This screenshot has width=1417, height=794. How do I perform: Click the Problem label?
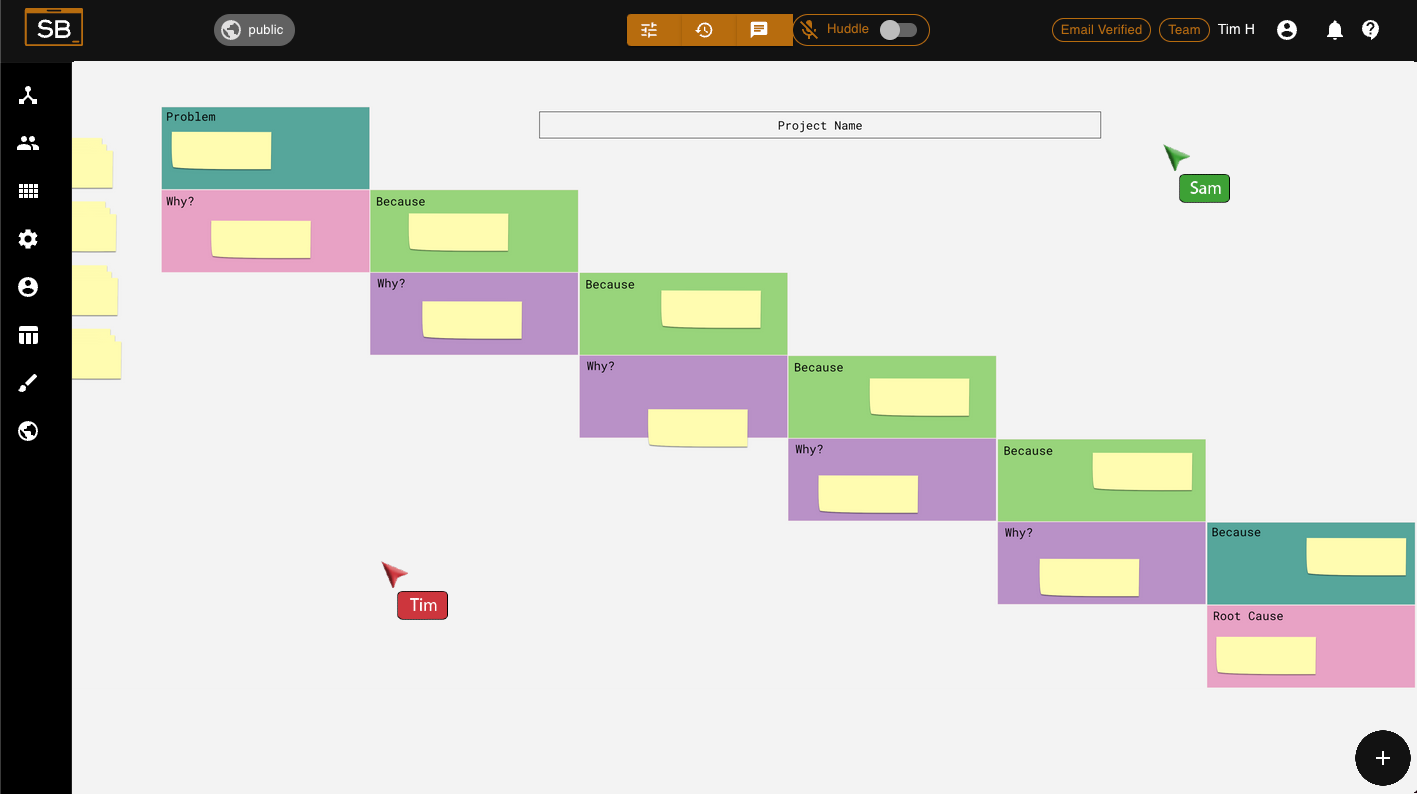[x=191, y=117]
